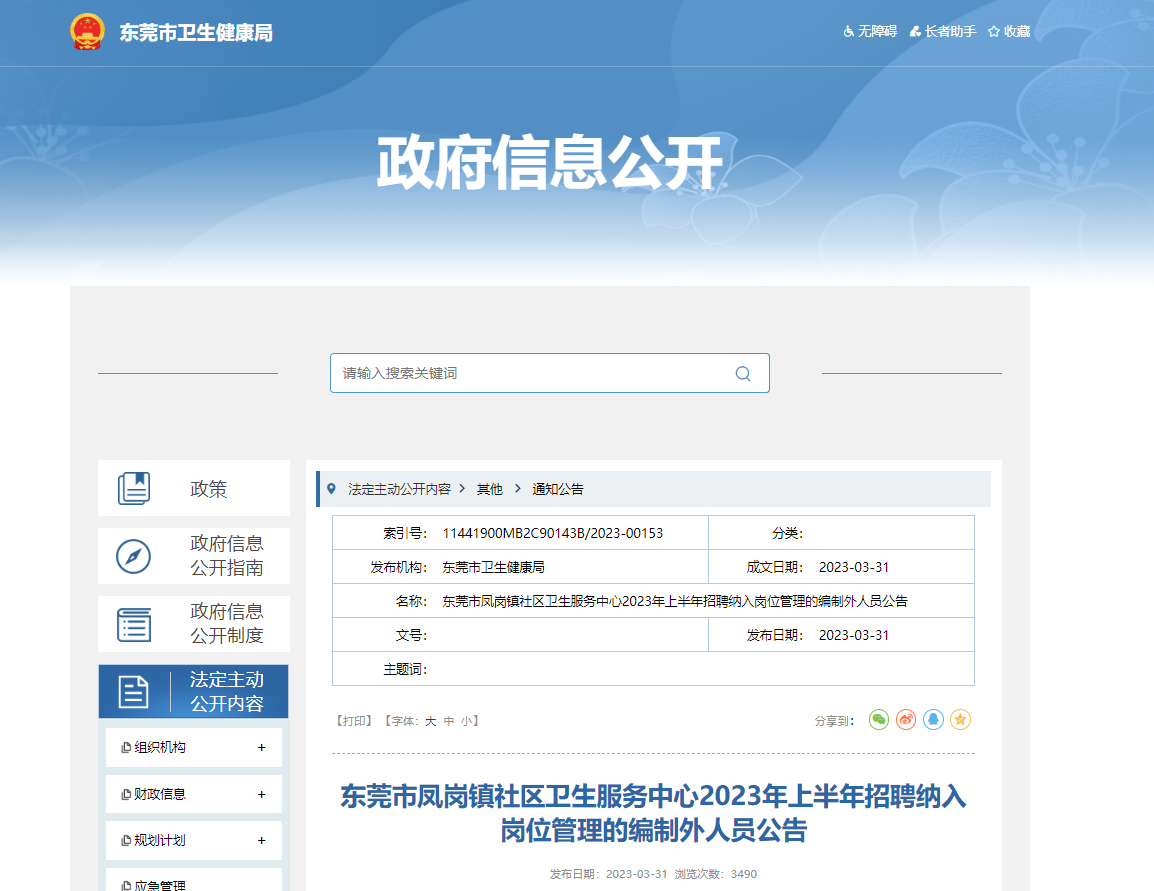
Task: Share the article to WeChat
Action: [x=879, y=719]
